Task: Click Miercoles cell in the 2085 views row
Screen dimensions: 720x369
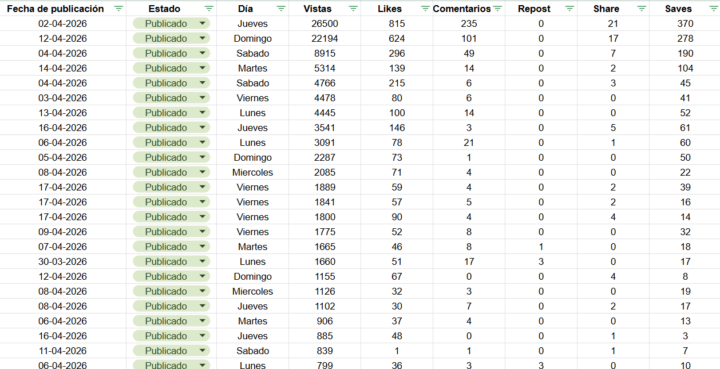Action: (253, 173)
